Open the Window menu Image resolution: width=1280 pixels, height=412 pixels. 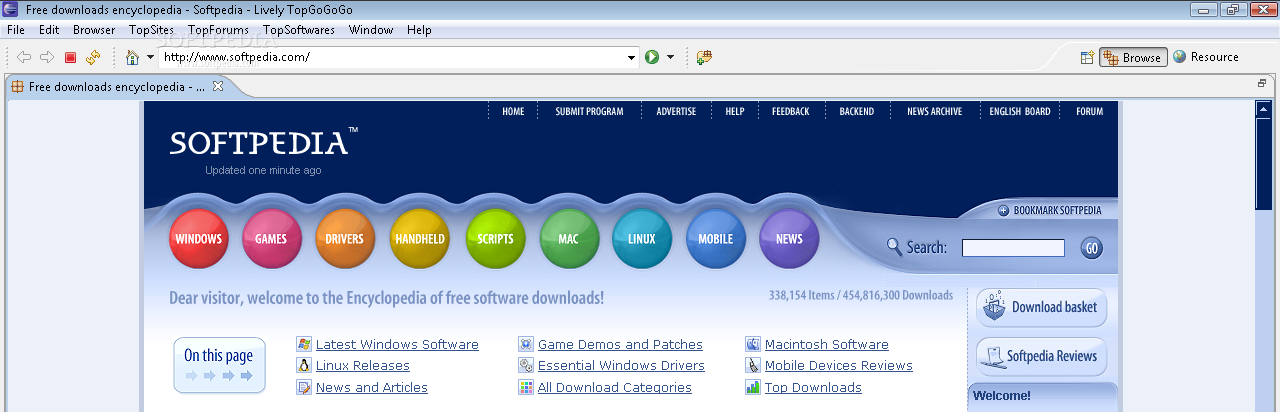click(371, 30)
